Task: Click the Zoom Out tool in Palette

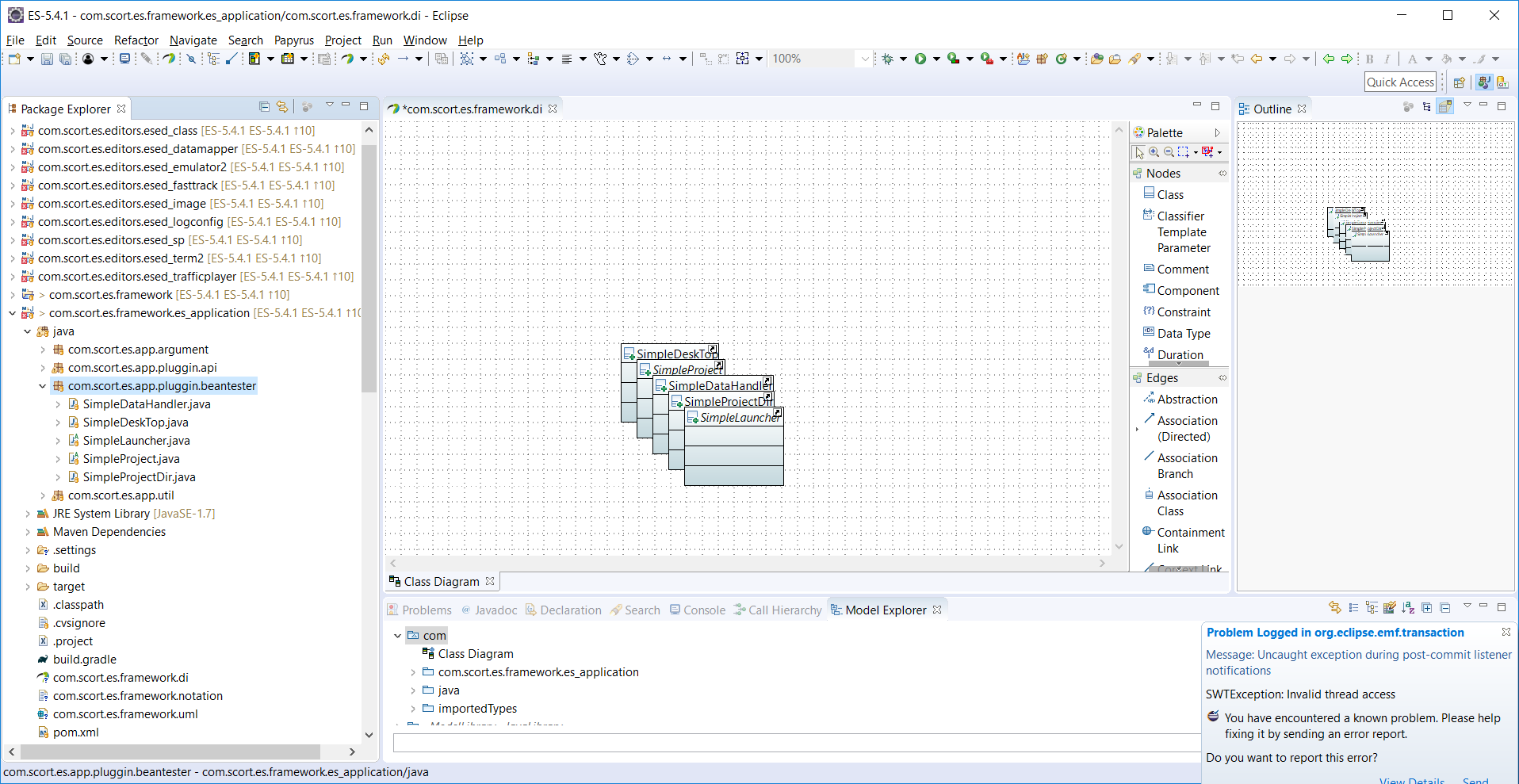Action: tap(1169, 152)
